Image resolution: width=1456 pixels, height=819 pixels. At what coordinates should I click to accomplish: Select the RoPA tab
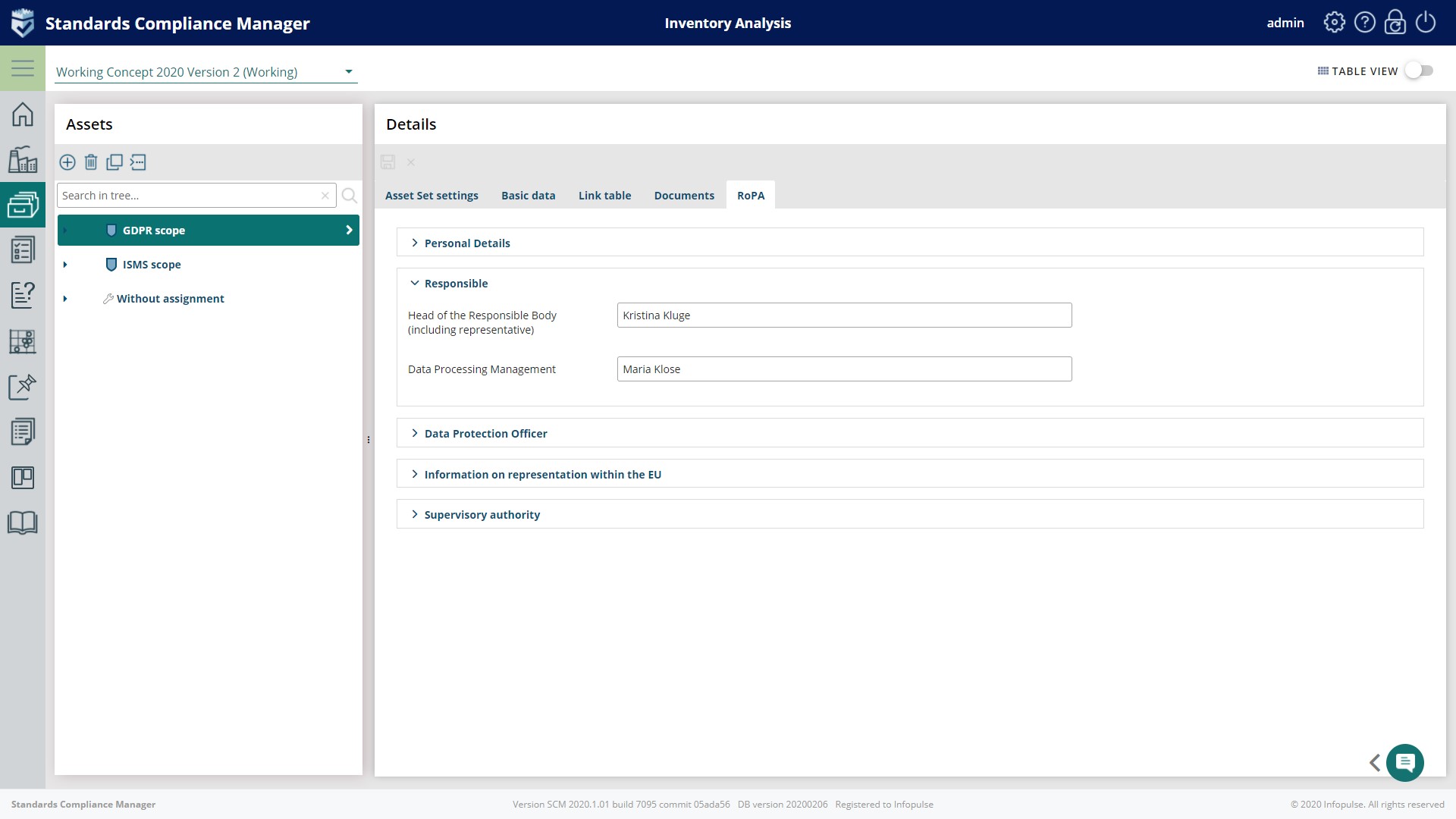751,196
